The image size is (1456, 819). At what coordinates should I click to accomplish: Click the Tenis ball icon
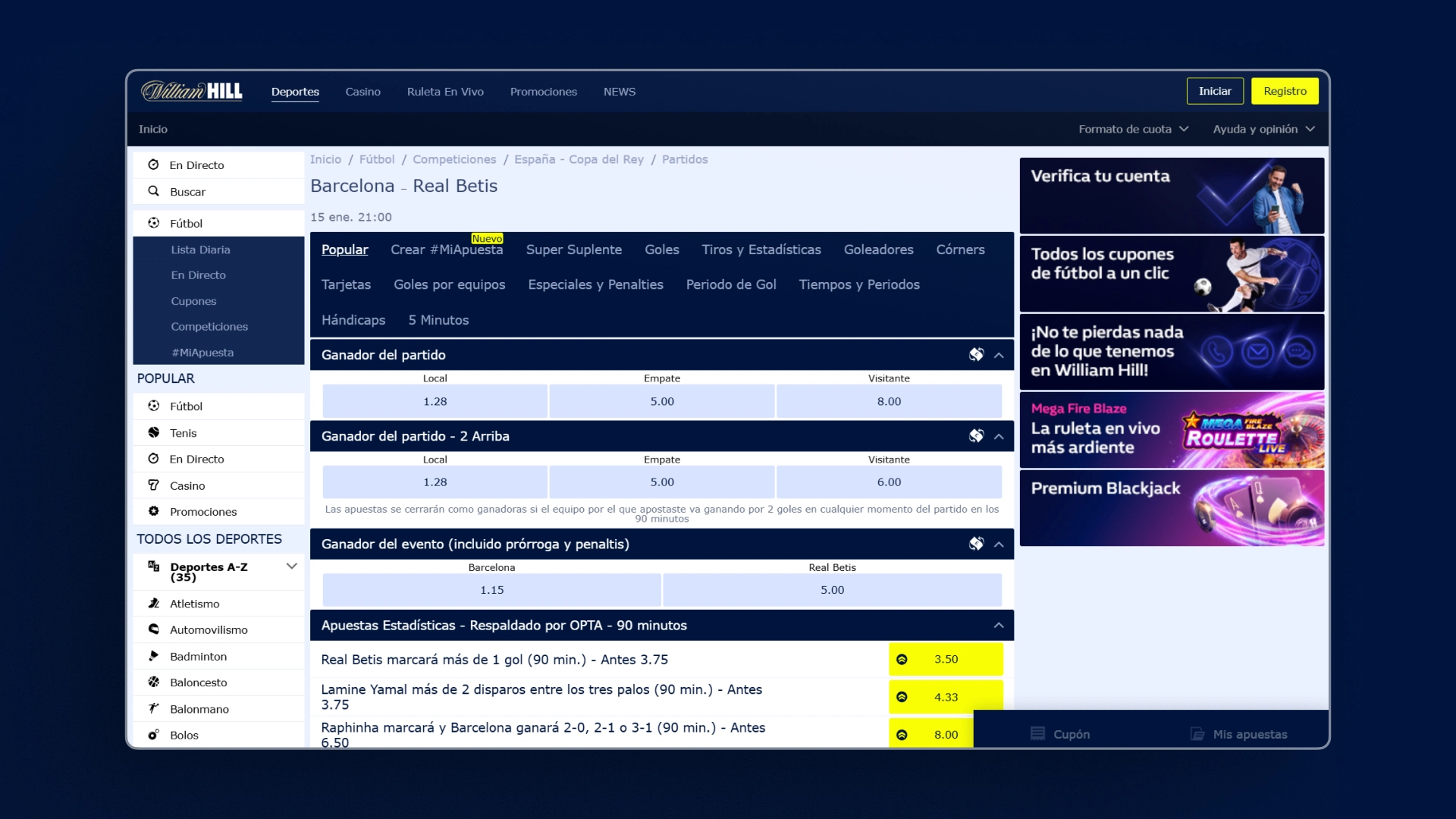pyautogui.click(x=153, y=432)
